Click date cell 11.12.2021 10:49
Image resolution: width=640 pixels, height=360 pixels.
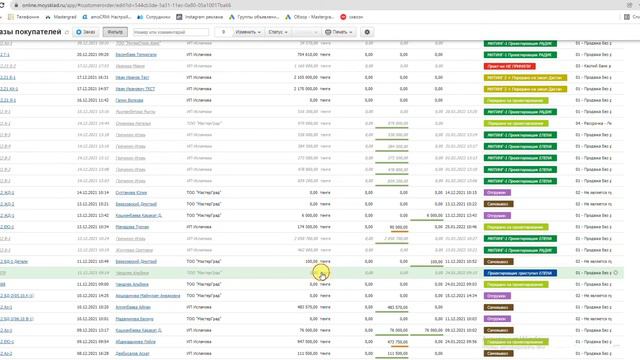pos(93,261)
